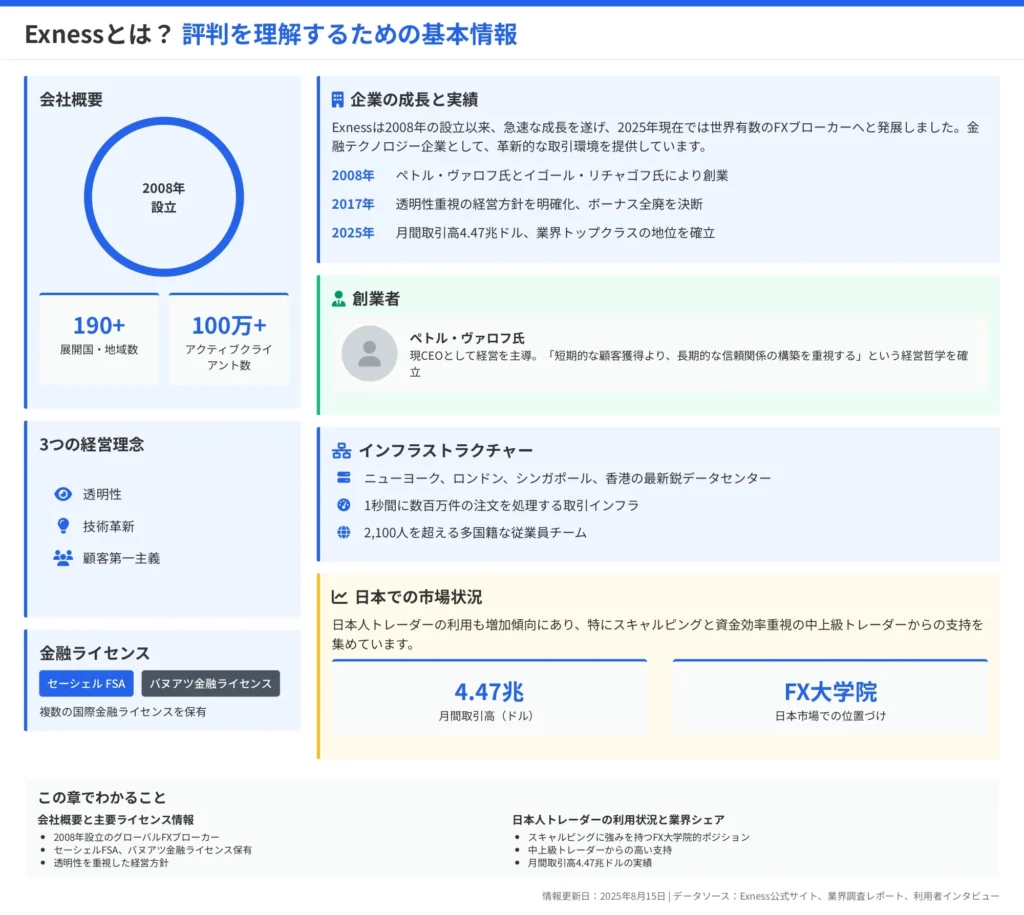This screenshot has width=1024, height=915.
Task: Click the line 2,100人を超える多国籍な従業員チーム
Action: pos(475,533)
